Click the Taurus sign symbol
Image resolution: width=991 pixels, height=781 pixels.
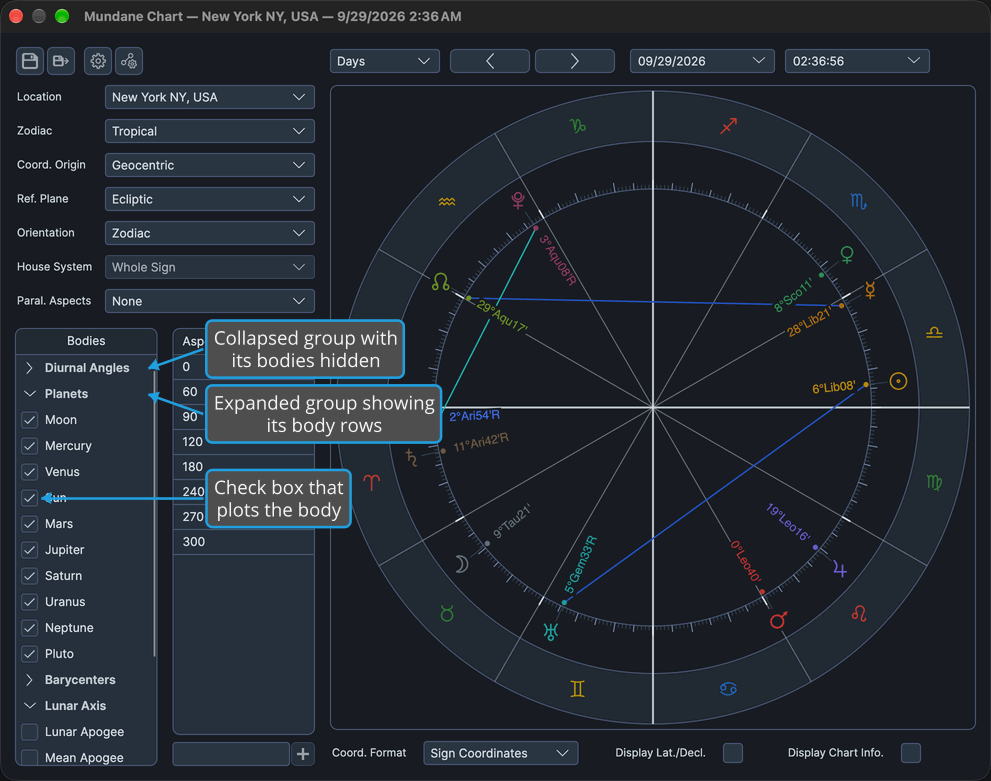coord(447,613)
